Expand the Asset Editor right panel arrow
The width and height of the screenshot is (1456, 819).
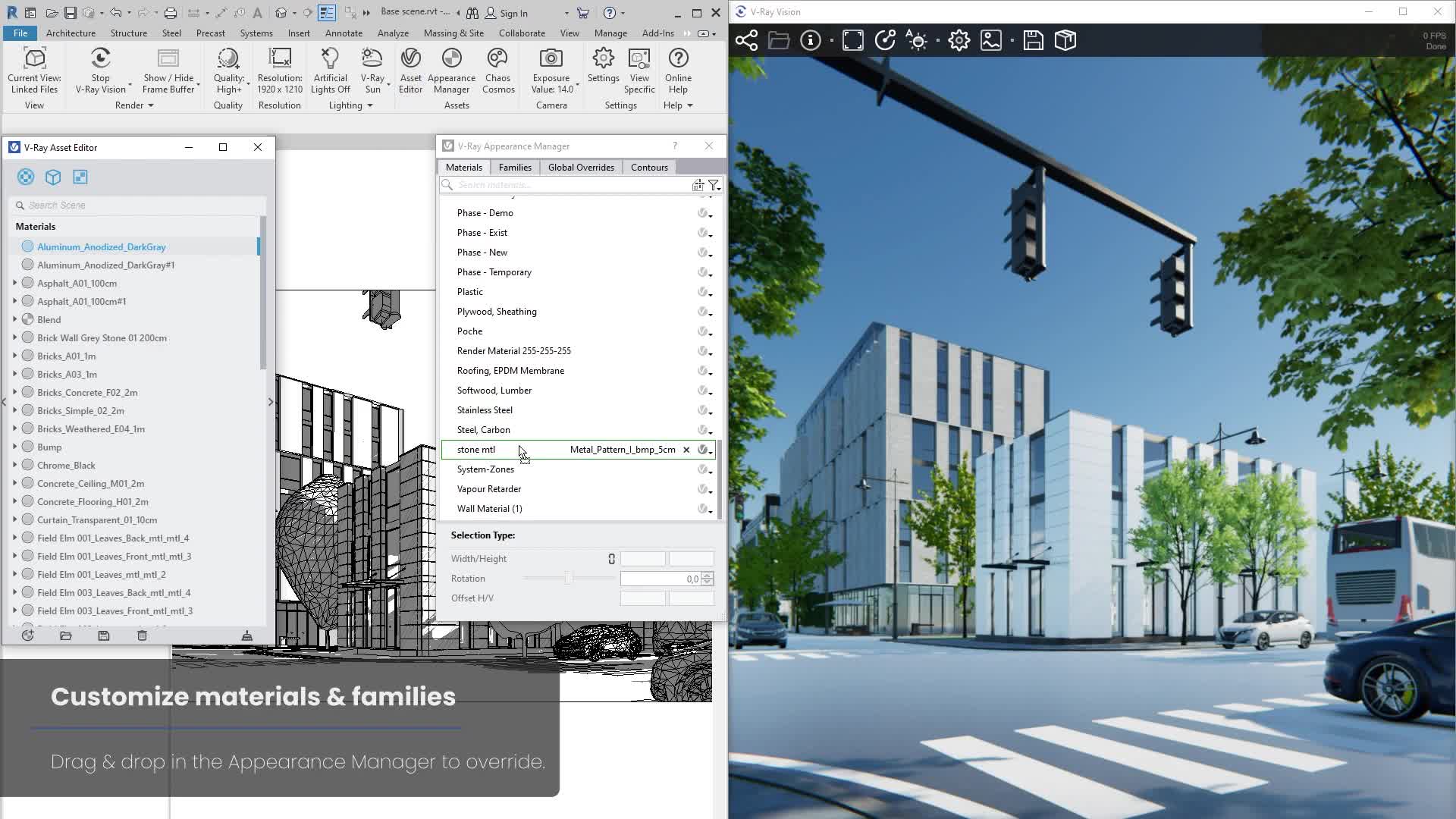coord(271,402)
